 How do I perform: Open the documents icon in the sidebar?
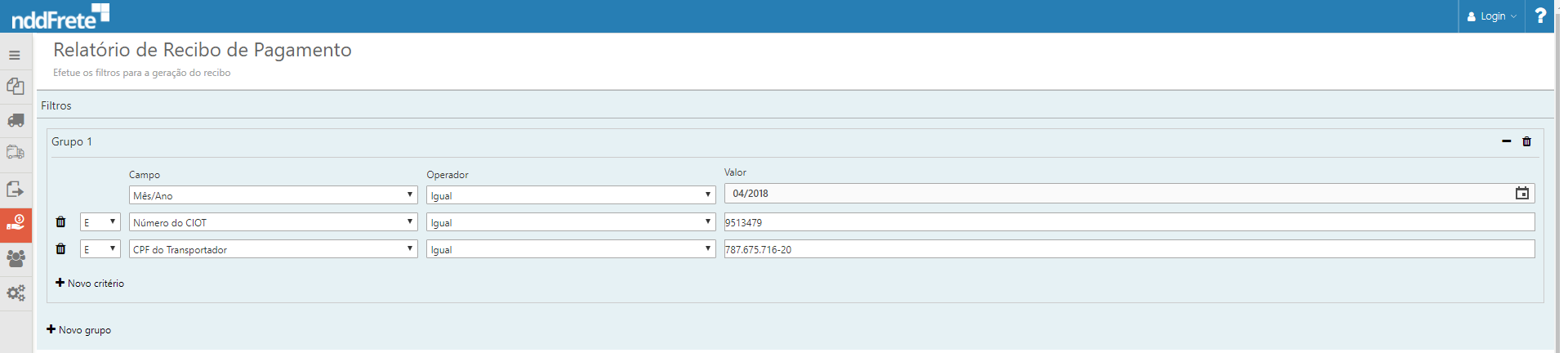16,86
